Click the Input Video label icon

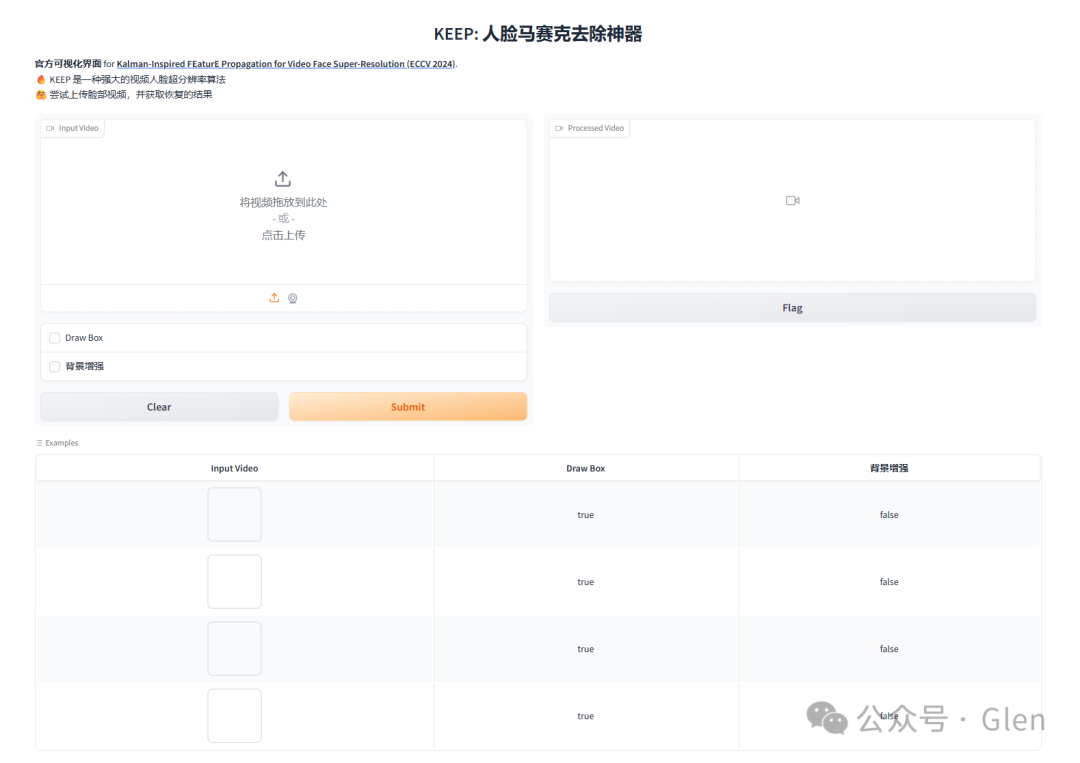coord(50,128)
